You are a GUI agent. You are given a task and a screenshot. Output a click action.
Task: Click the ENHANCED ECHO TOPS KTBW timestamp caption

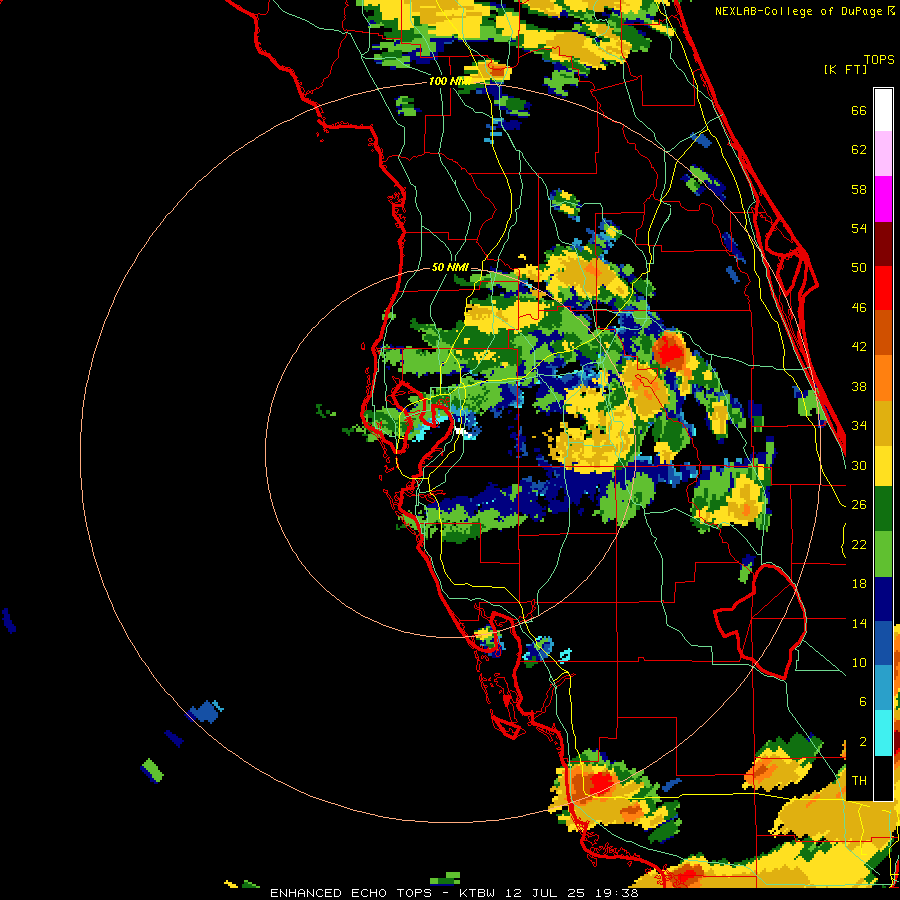coord(454,893)
